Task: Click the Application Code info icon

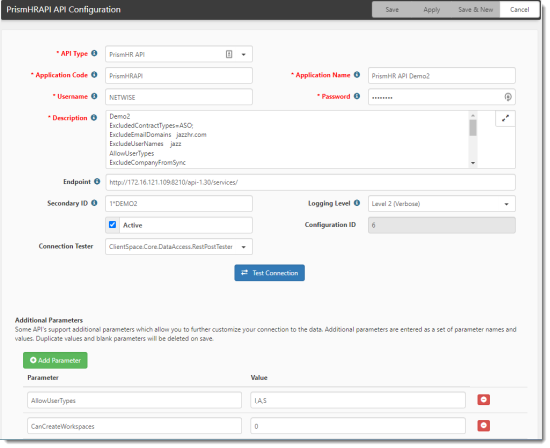Action: 94,74
